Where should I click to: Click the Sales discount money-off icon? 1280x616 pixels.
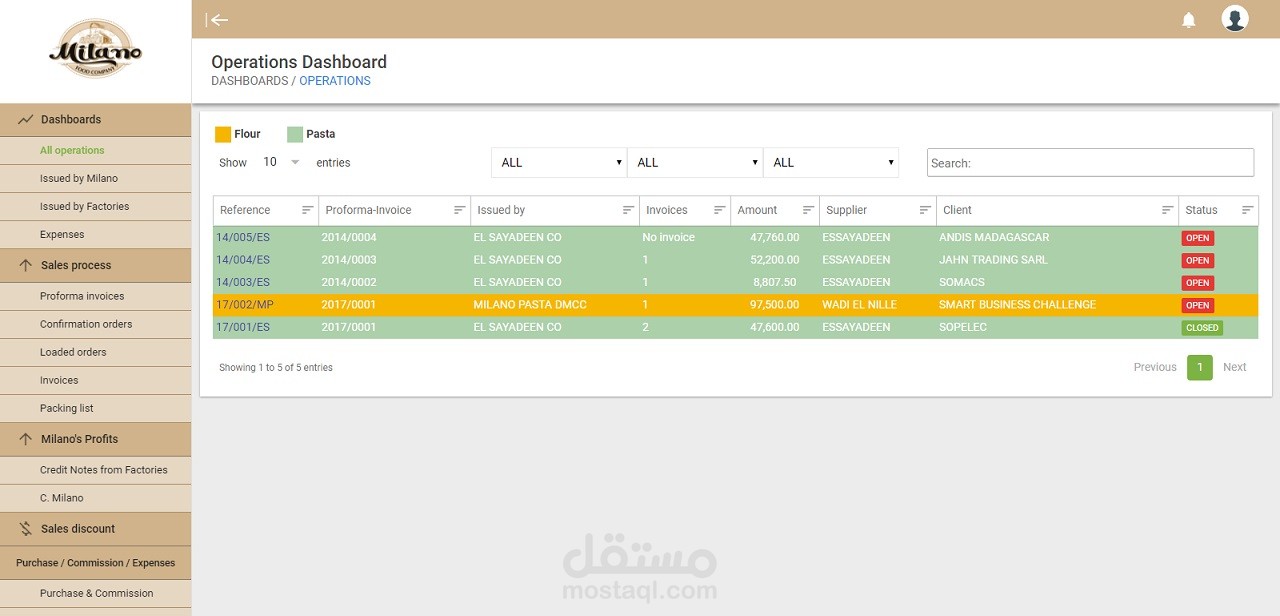point(26,529)
